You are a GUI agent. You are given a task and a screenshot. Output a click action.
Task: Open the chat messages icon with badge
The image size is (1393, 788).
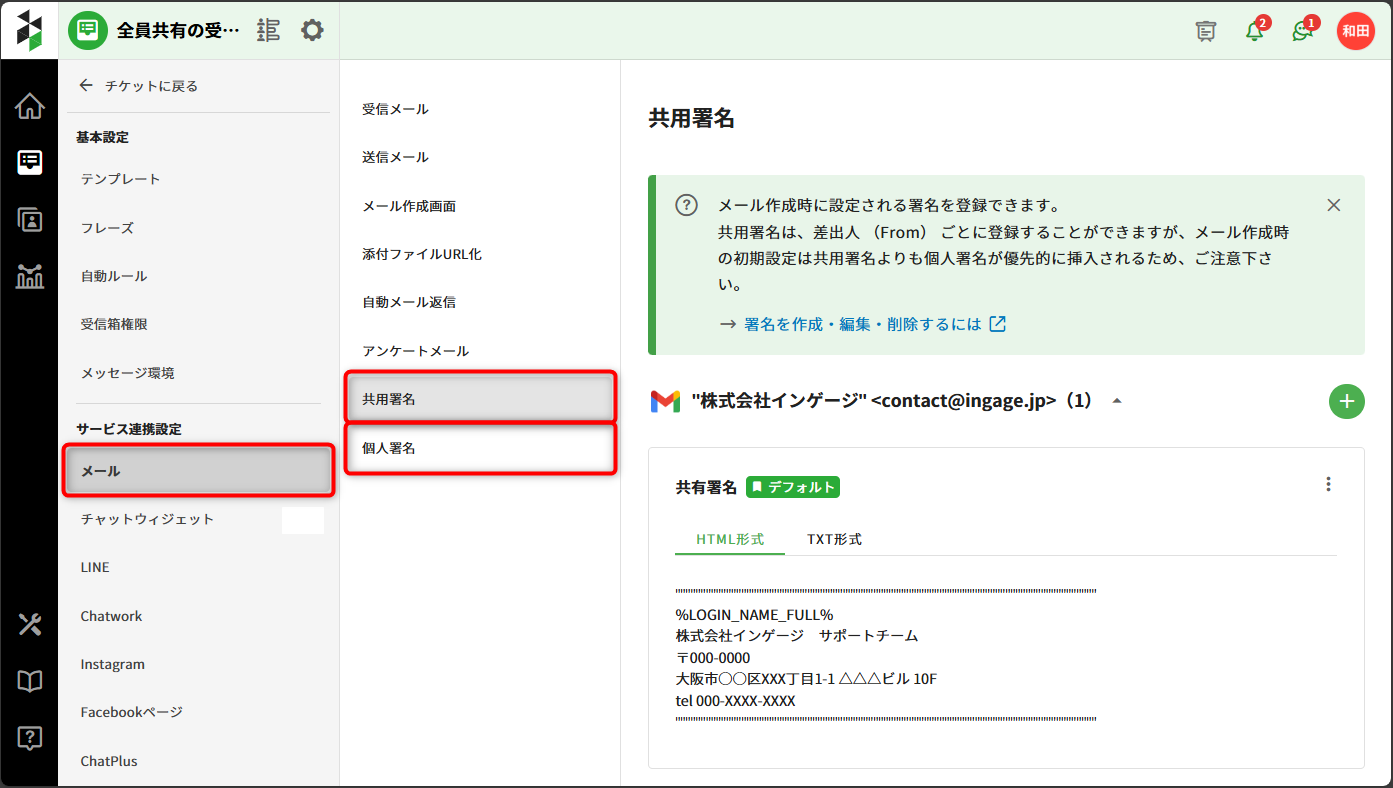coord(1302,31)
